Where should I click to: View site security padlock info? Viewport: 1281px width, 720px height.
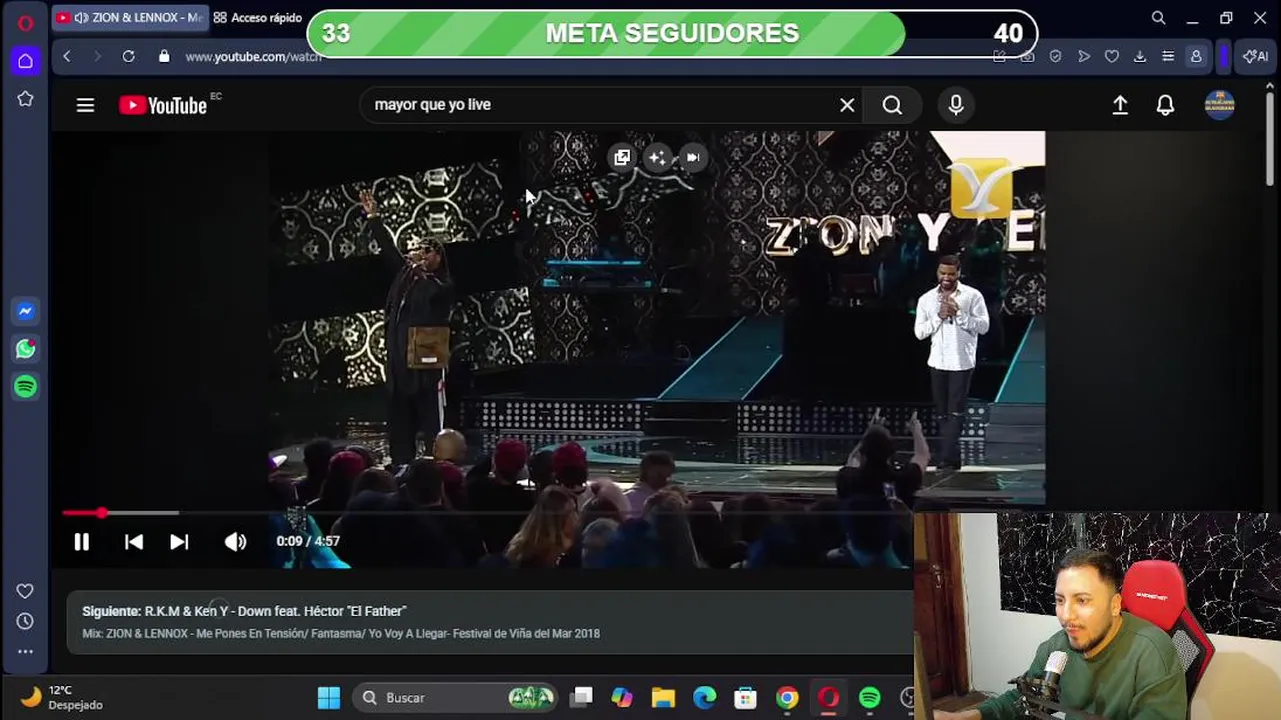(164, 57)
